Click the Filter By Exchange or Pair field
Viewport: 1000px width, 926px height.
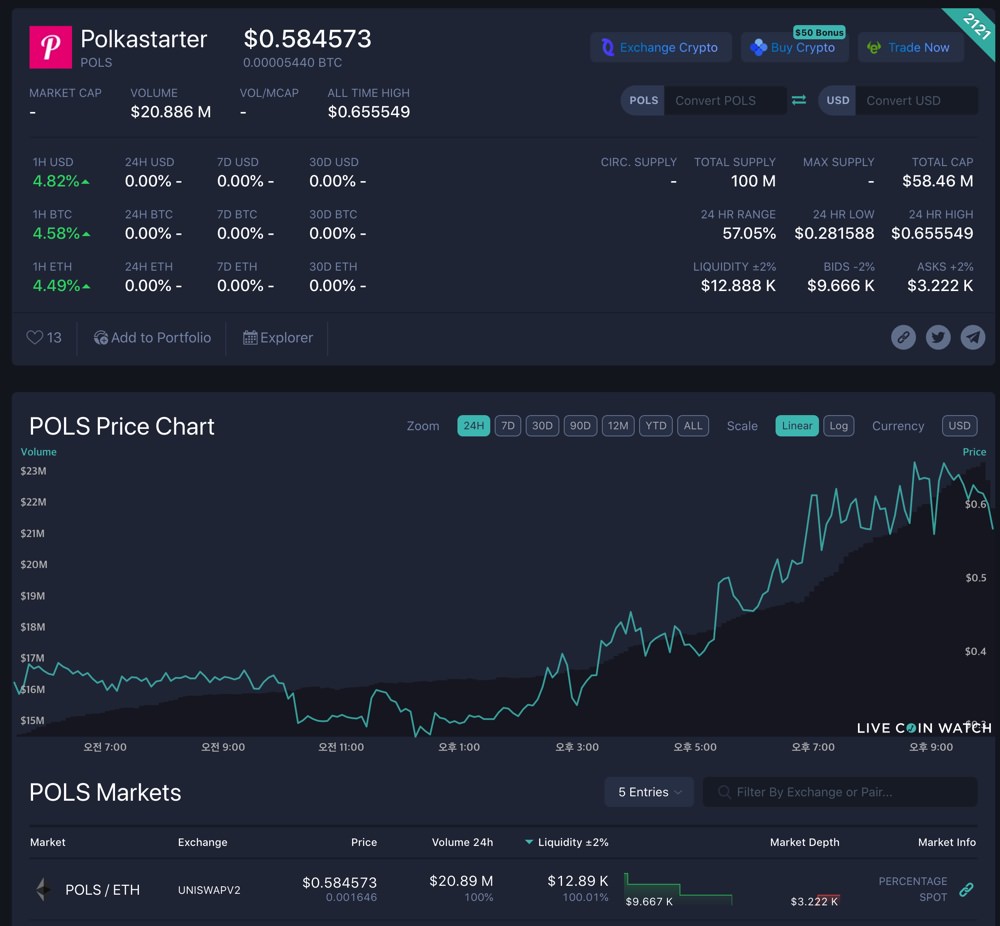[x=840, y=792]
